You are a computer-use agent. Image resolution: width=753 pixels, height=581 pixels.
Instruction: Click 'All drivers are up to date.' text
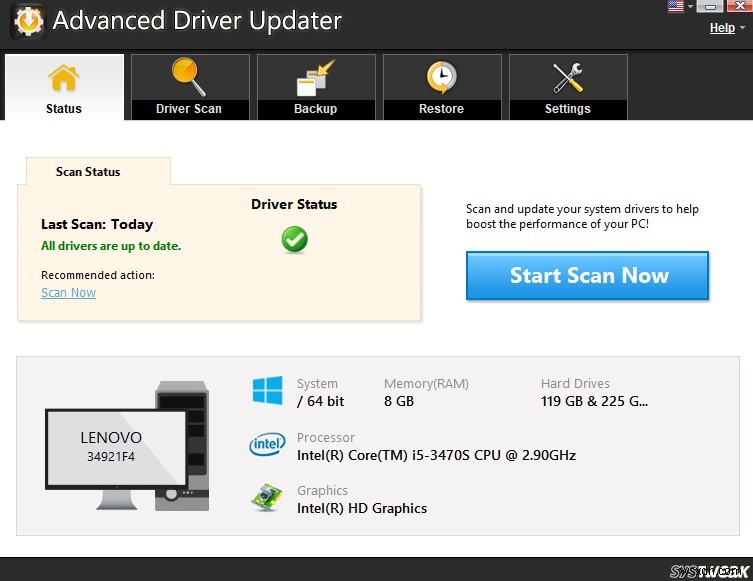(111, 246)
